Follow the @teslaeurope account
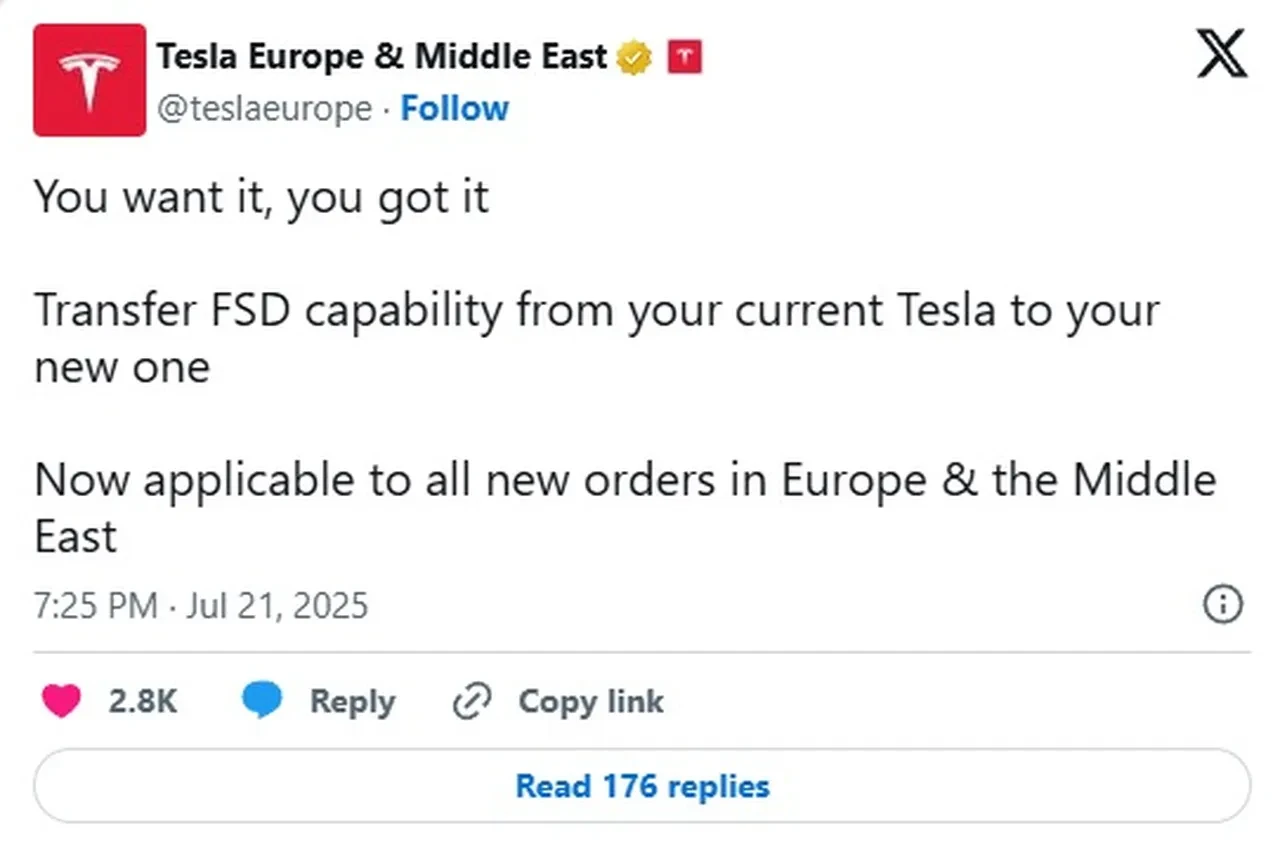The image size is (1280, 854). coord(455,108)
